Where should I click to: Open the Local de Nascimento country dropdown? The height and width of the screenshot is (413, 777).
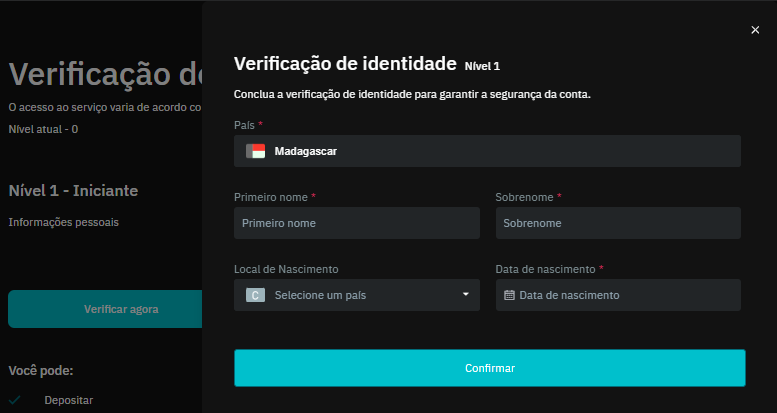(357, 295)
